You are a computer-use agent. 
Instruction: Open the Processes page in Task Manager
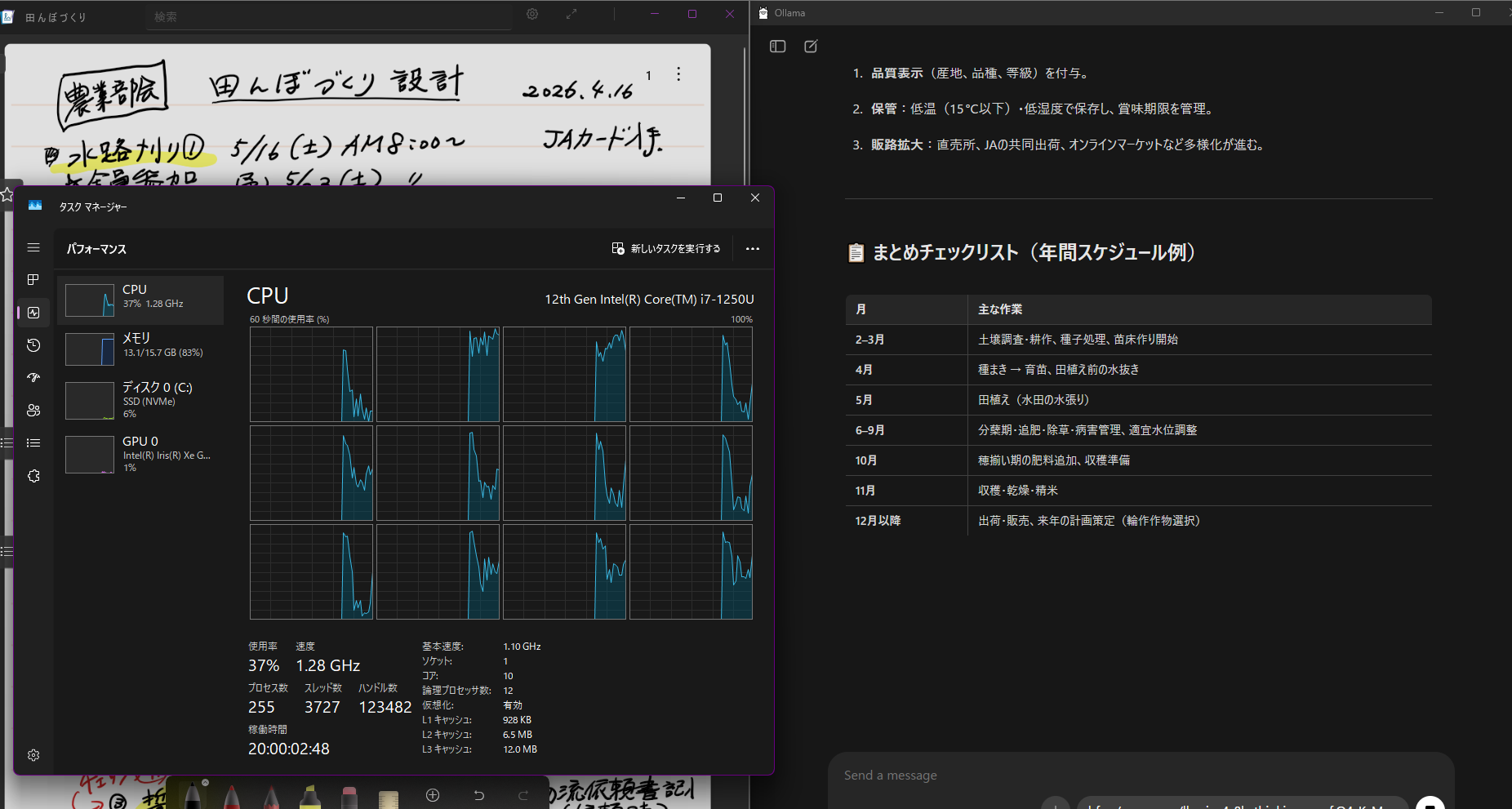point(33,280)
